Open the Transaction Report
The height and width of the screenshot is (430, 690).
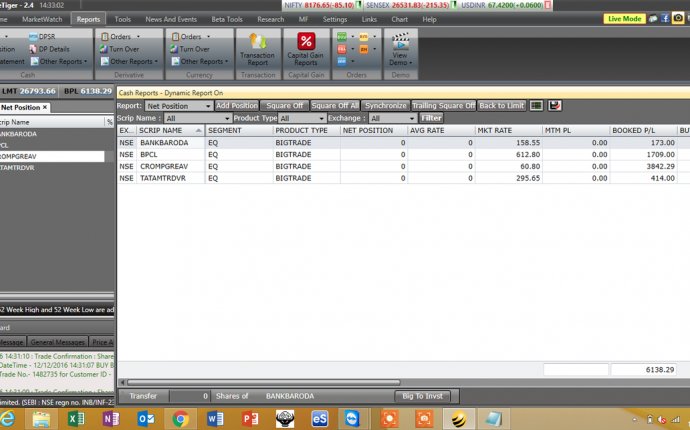click(257, 49)
